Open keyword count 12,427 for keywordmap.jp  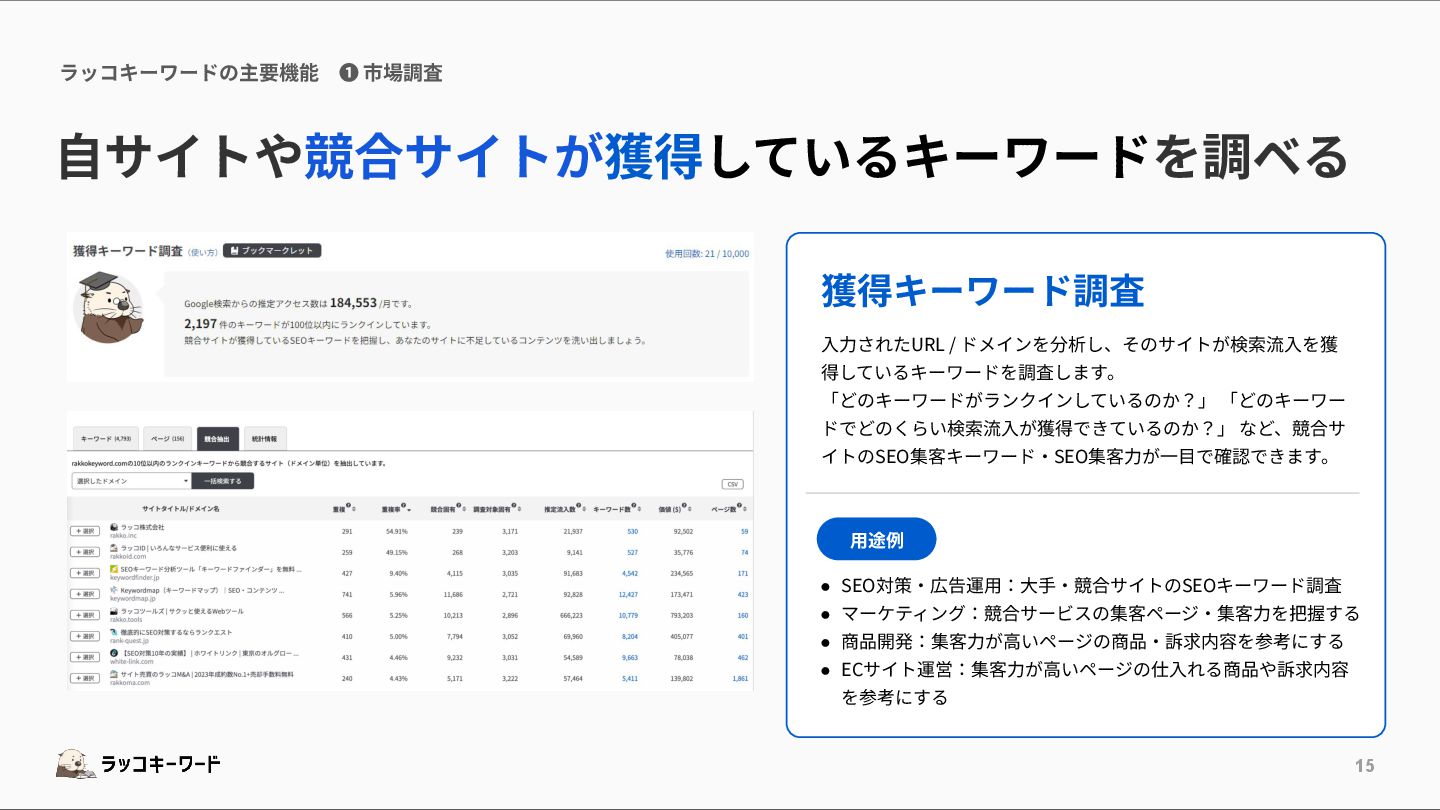tap(628, 594)
